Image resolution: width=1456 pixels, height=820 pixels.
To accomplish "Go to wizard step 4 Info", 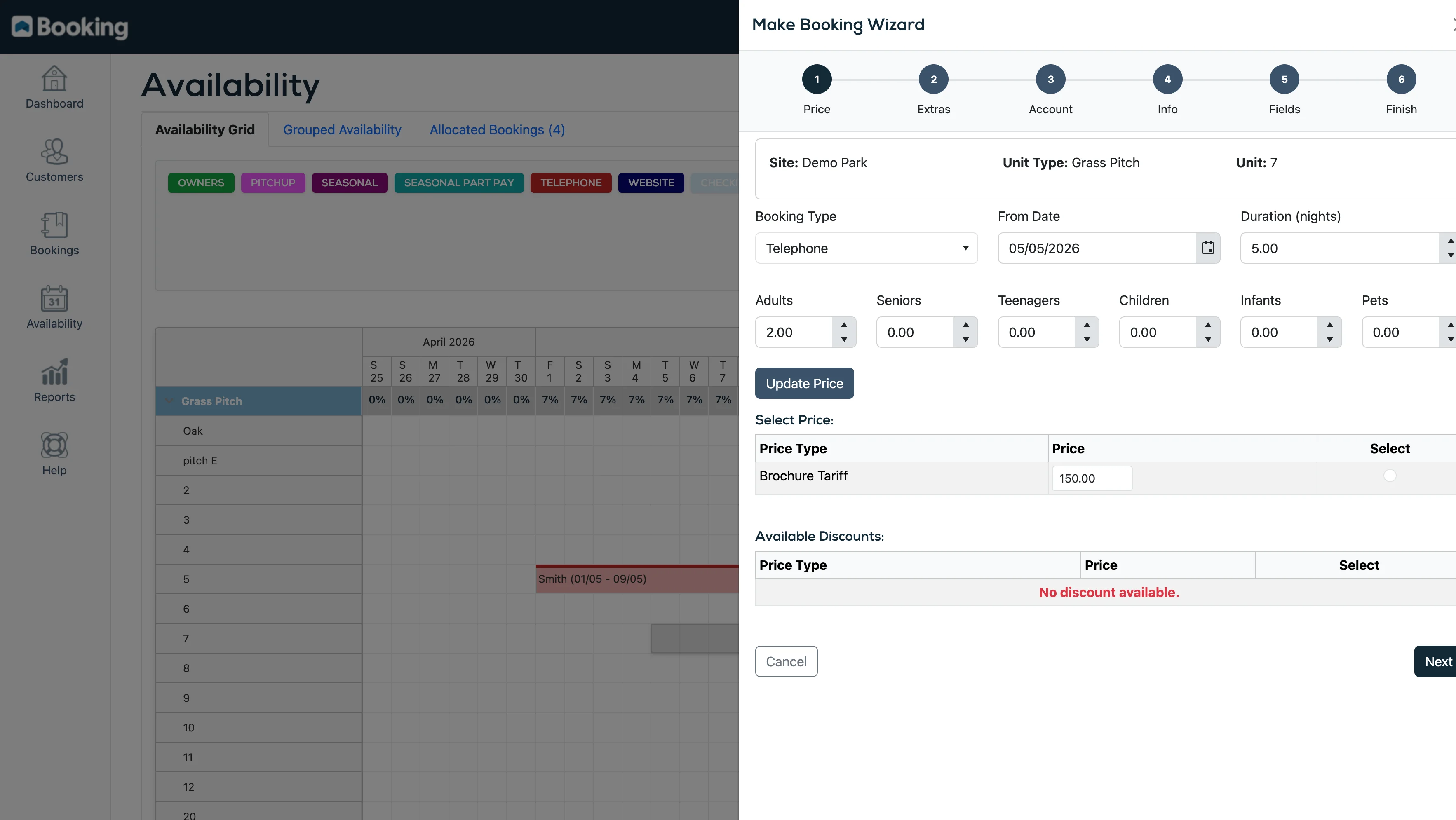I will (1167, 79).
